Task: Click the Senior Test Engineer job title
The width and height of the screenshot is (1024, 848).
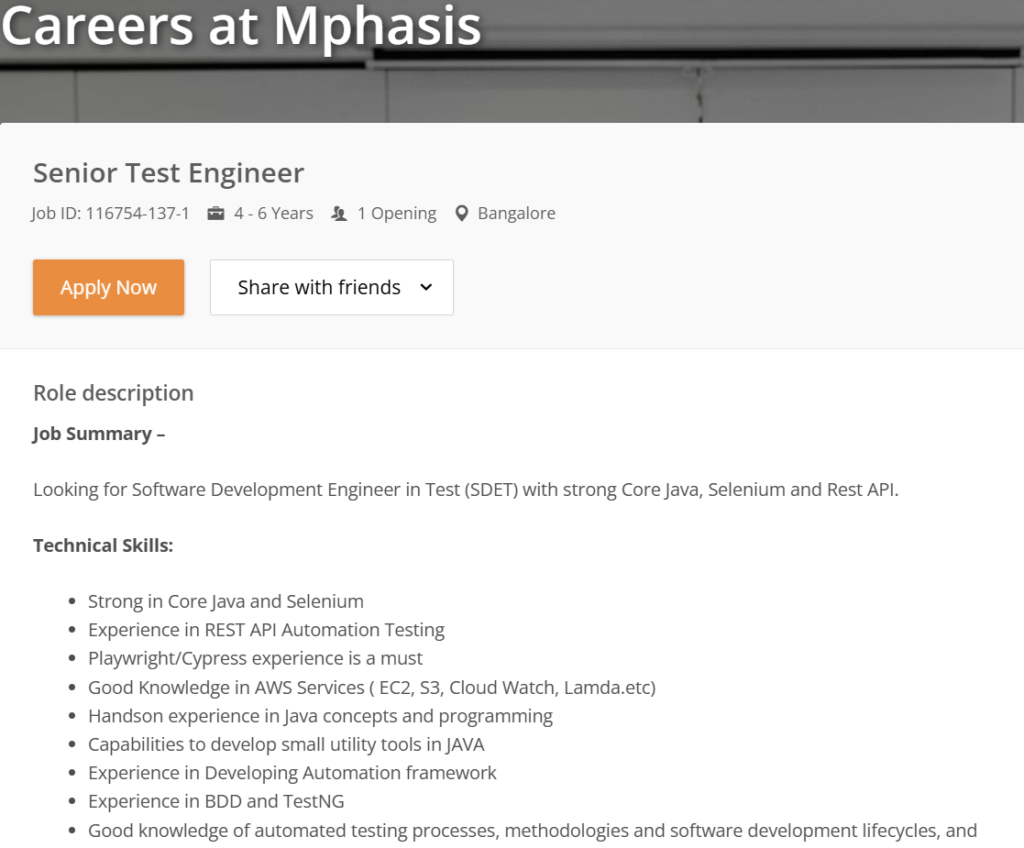Action: (168, 173)
